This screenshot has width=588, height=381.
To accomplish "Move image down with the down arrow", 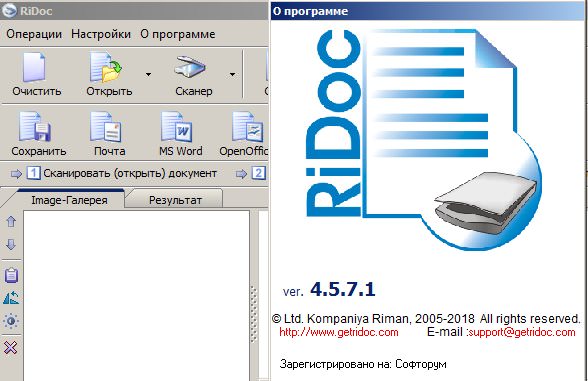I will (x=11, y=244).
